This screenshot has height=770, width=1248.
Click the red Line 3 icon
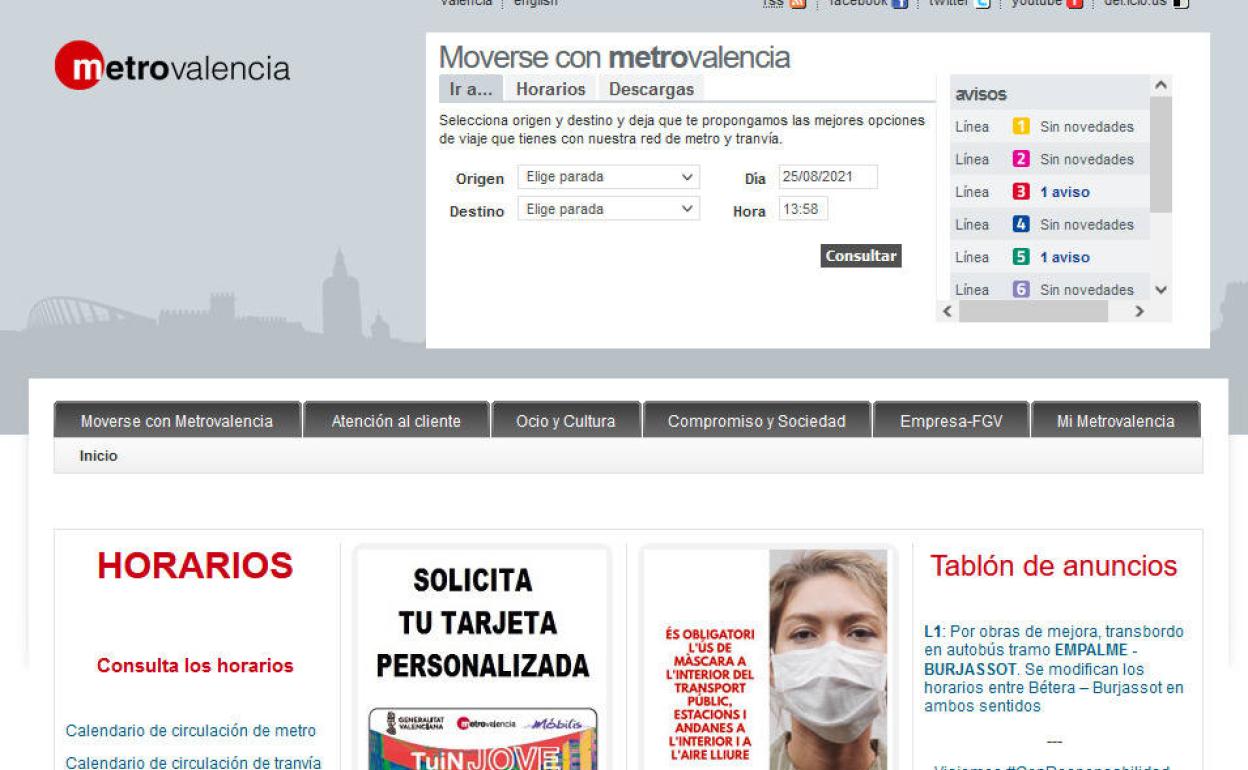coord(1021,192)
